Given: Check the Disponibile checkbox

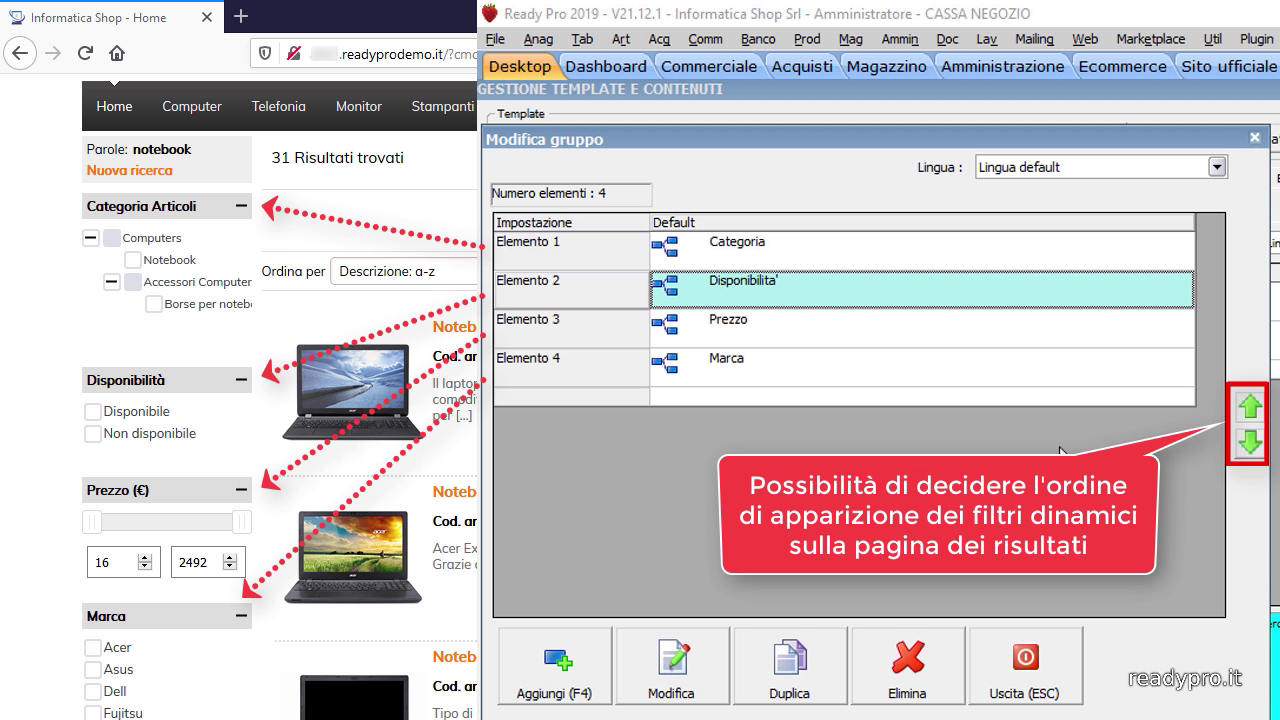Looking at the screenshot, I should [x=93, y=412].
